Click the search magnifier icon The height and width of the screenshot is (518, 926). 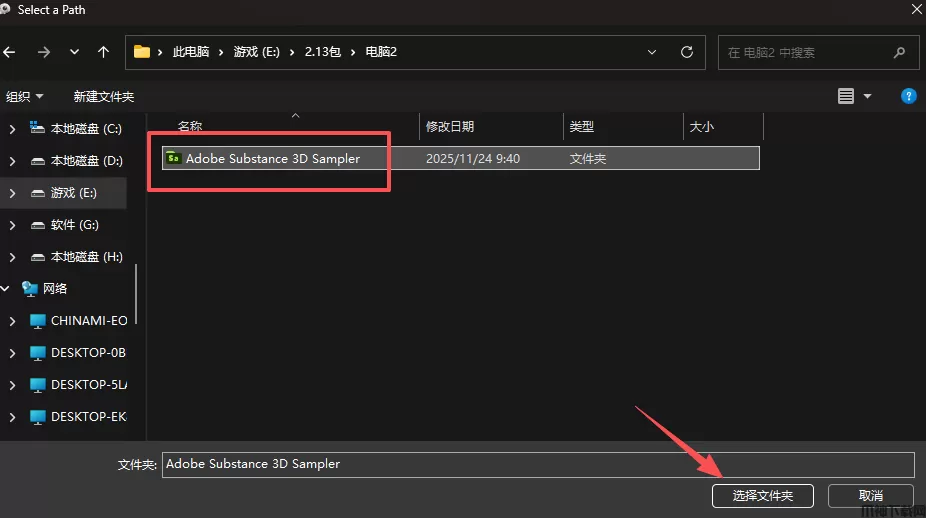899,53
